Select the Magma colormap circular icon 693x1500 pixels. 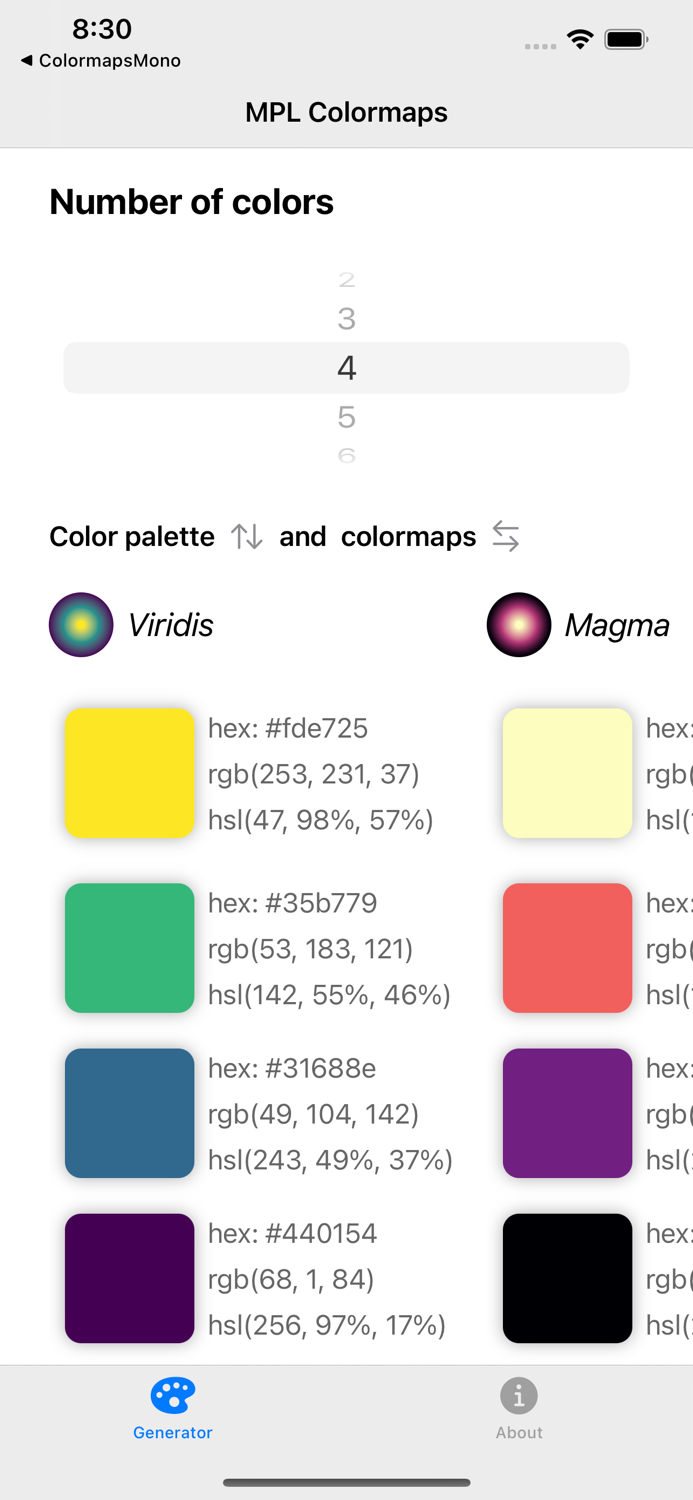click(x=519, y=624)
